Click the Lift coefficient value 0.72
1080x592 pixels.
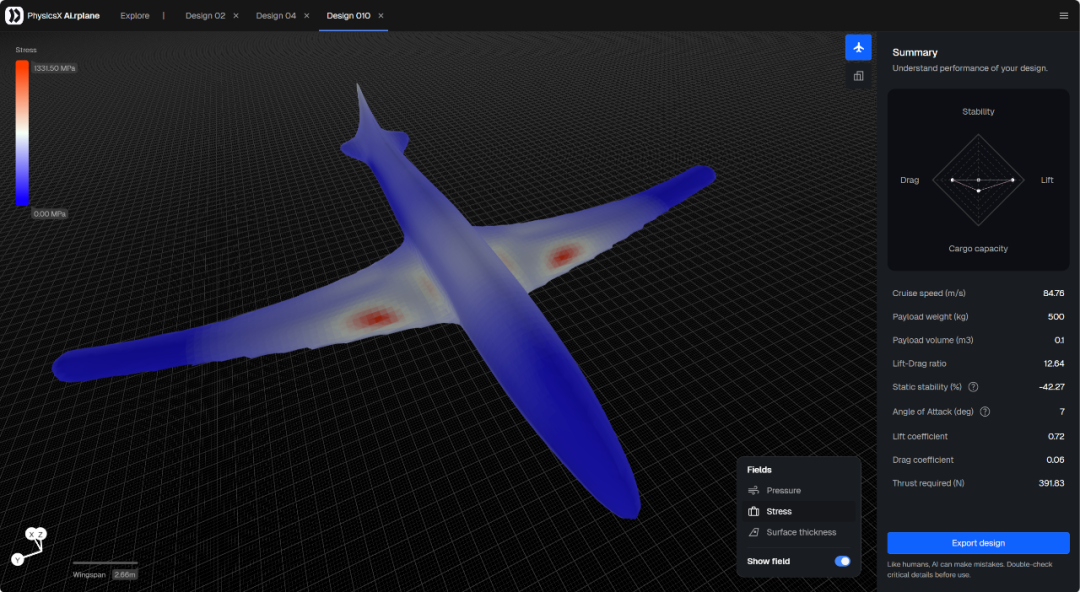click(x=1056, y=437)
